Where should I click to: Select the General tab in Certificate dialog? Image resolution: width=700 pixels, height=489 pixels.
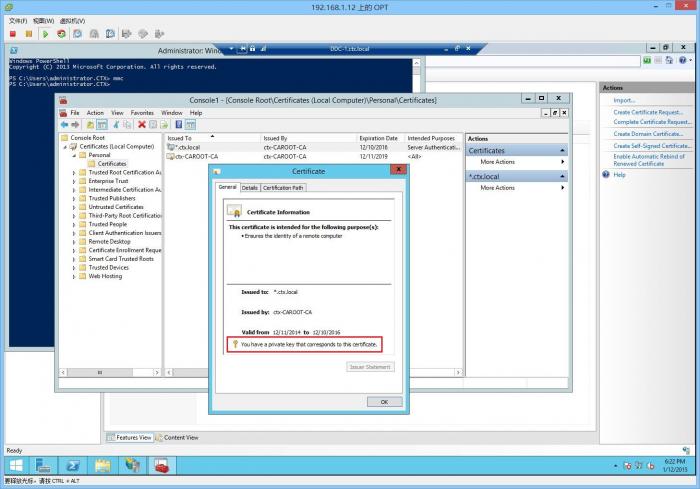click(x=228, y=187)
